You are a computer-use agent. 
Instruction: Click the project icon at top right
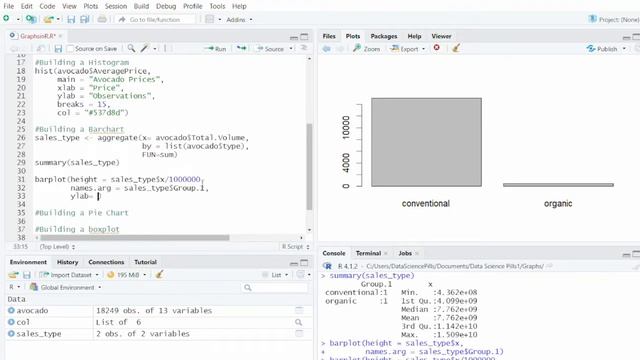pos(592,19)
